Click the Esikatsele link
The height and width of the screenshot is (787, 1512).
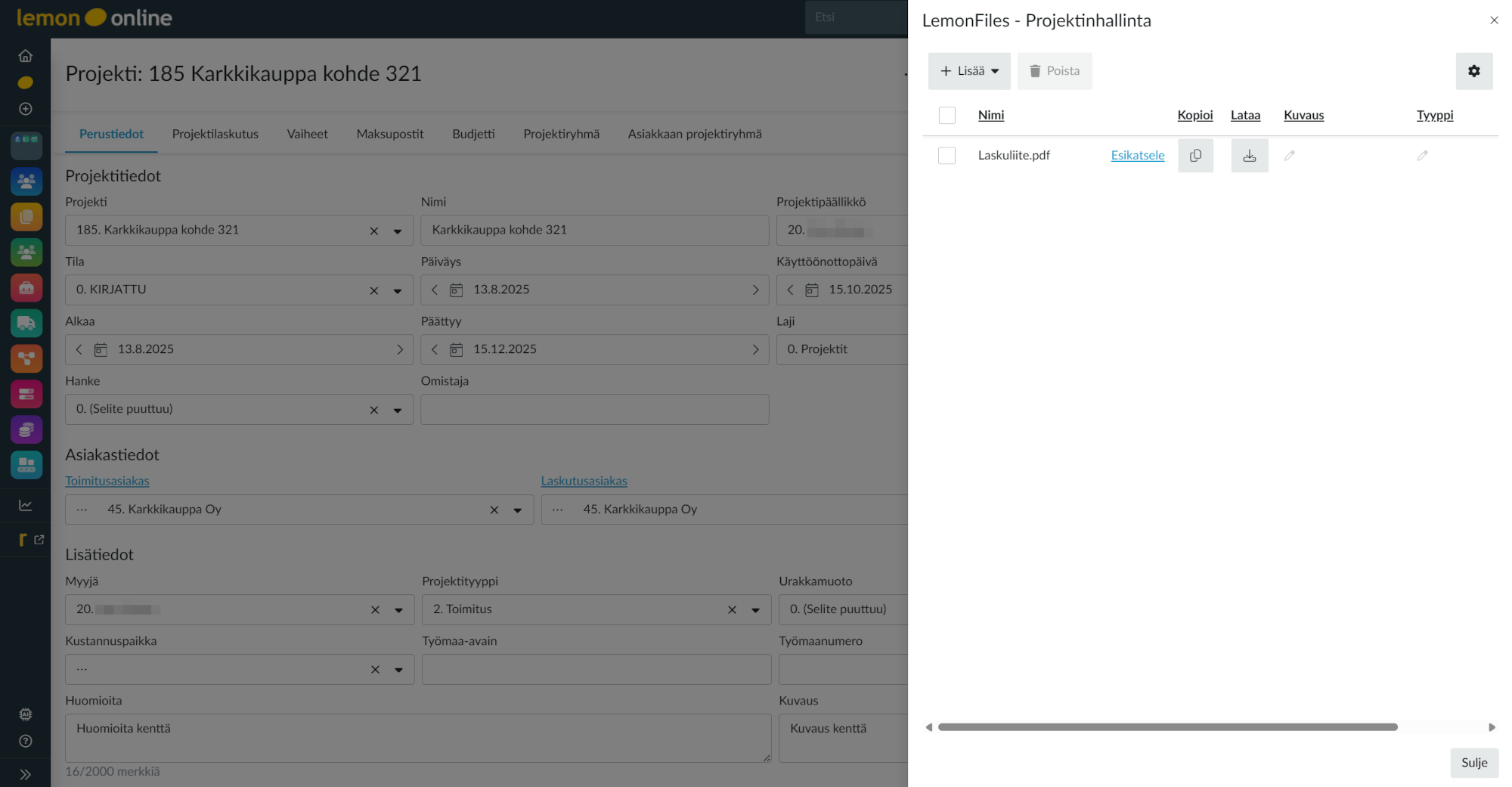click(x=1137, y=156)
